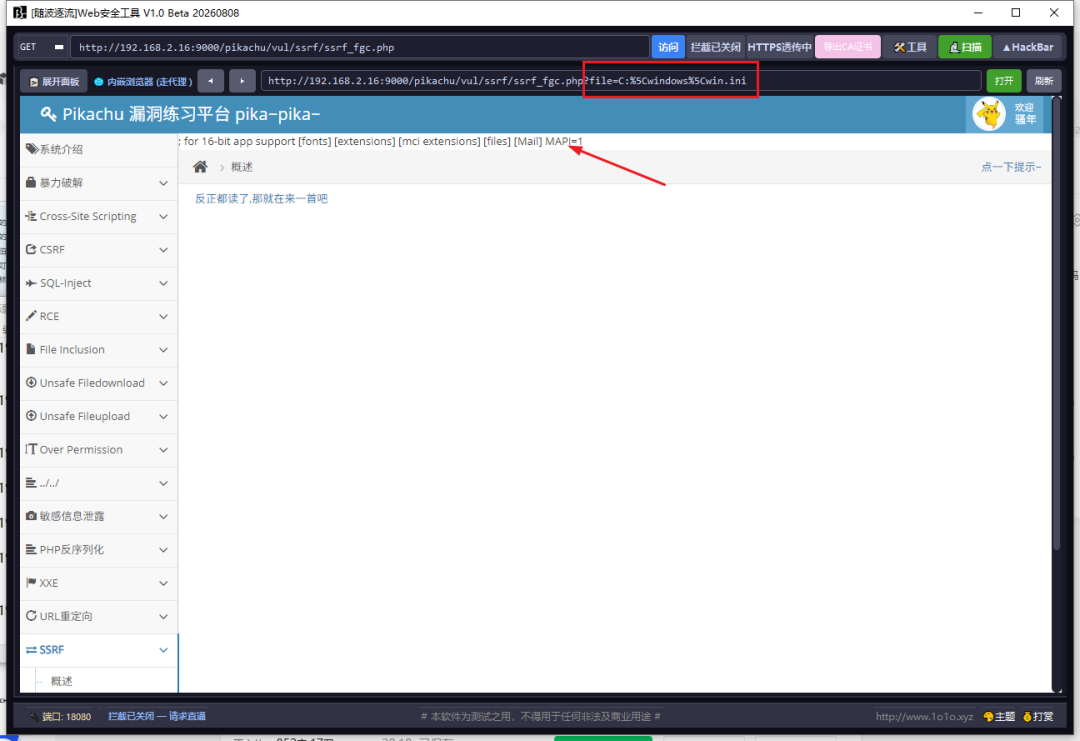Click the browser back arrow button
This screenshot has width=1080, height=741.
211,81
